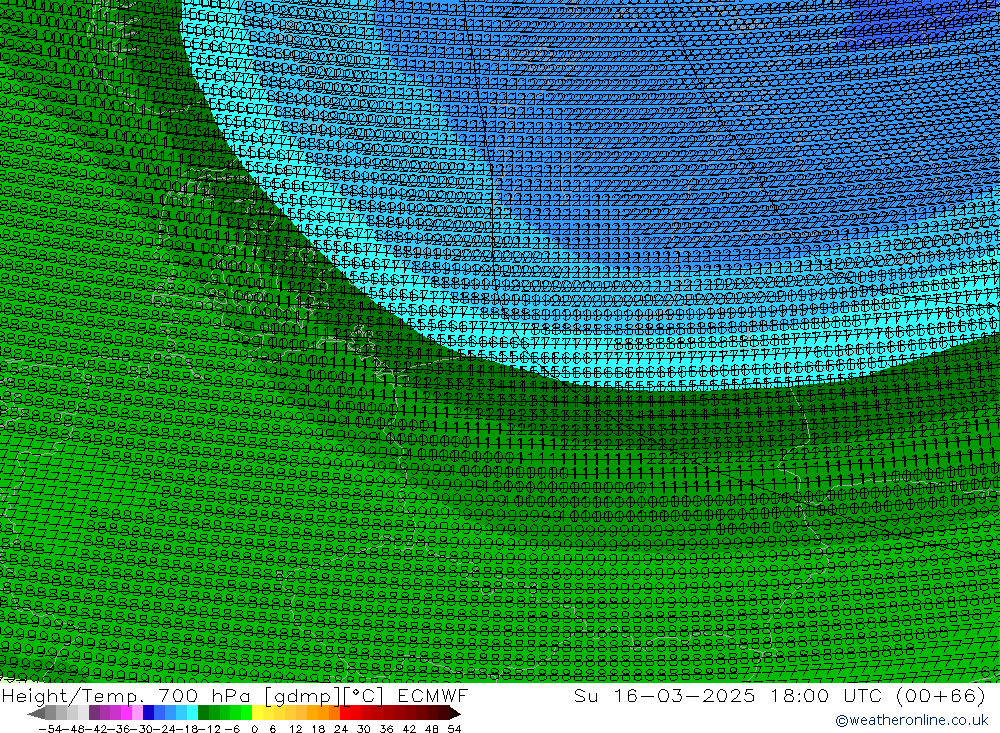Click the dark right arrow of the colorbar
This screenshot has width=1000, height=733.
point(455,713)
